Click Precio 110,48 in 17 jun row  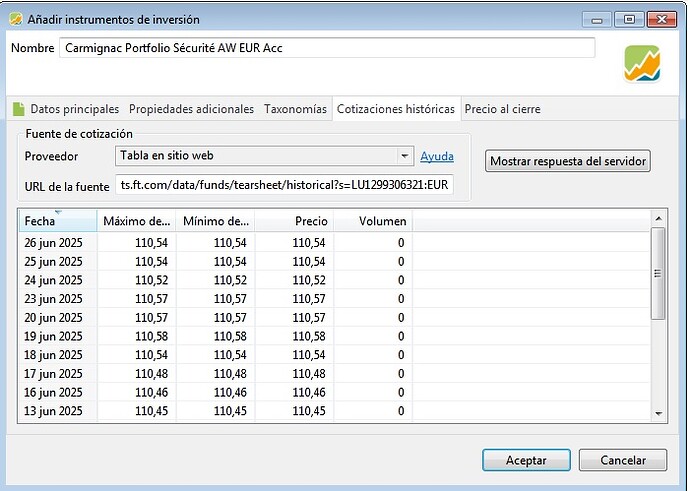pos(309,374)
